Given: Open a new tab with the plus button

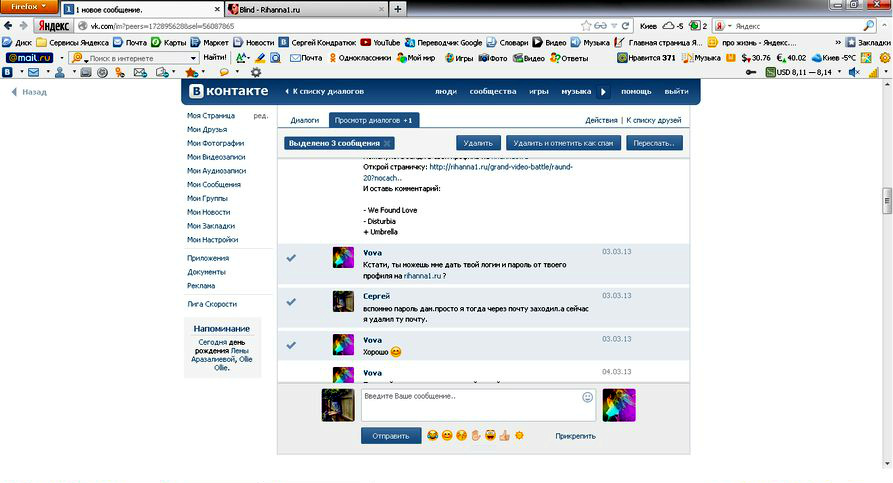Looking at the screenshot, I should (398, 9).
